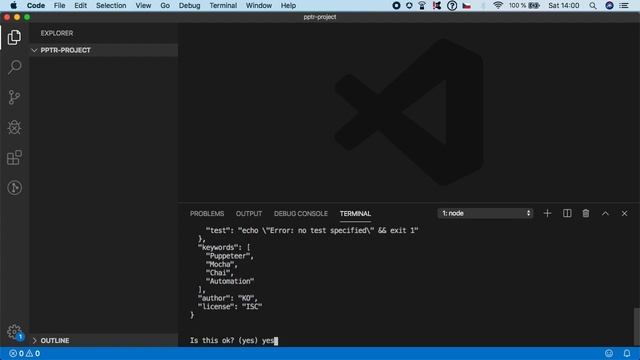Click the EXPLORER panel title
This screenshot has height=360, width=640.
(57, 33)
